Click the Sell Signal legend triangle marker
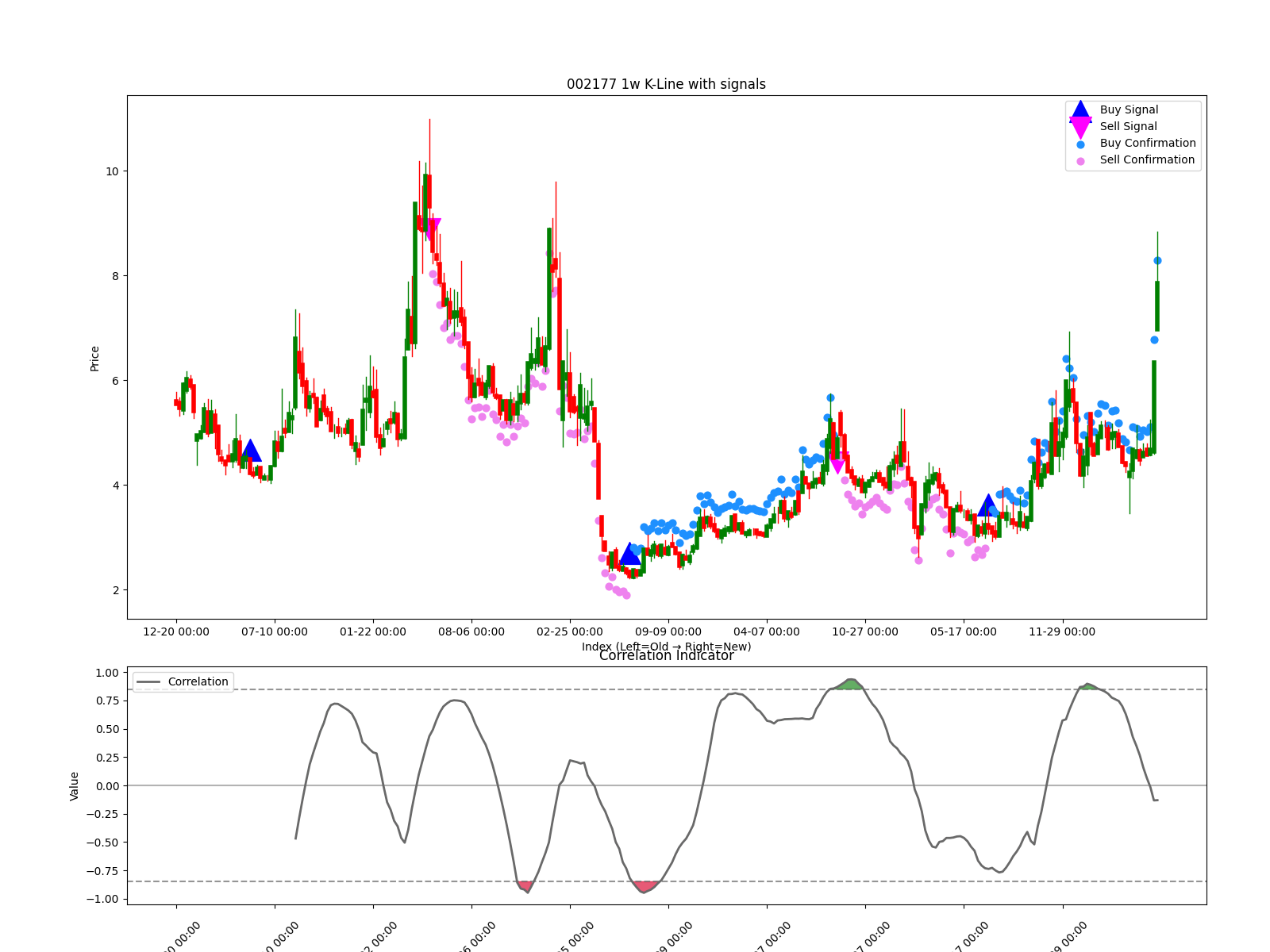The height and width of the screenshot is (952, 1270). point(1080,127)
